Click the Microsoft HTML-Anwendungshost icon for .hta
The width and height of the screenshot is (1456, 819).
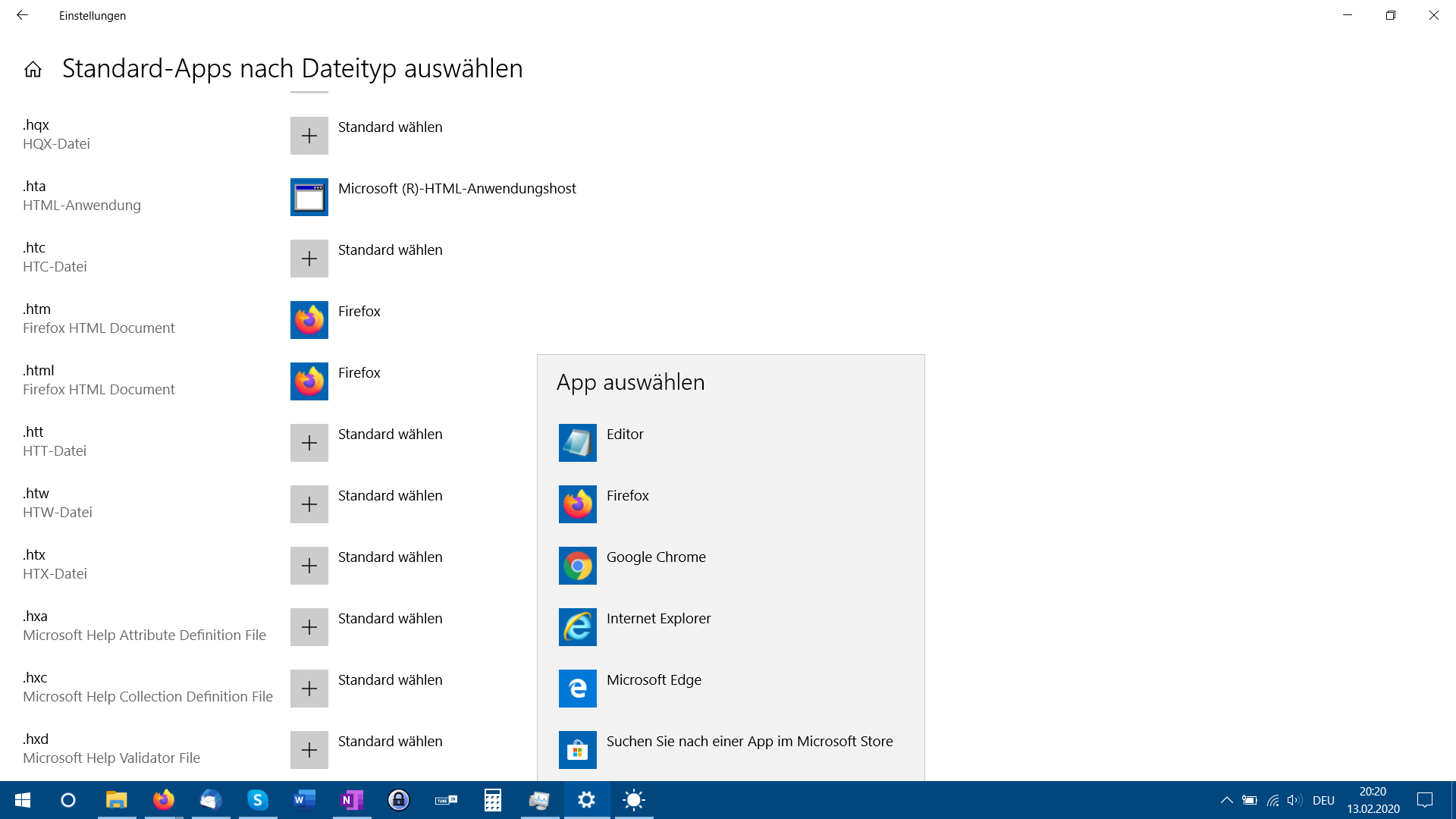click(x=309, y=197)
